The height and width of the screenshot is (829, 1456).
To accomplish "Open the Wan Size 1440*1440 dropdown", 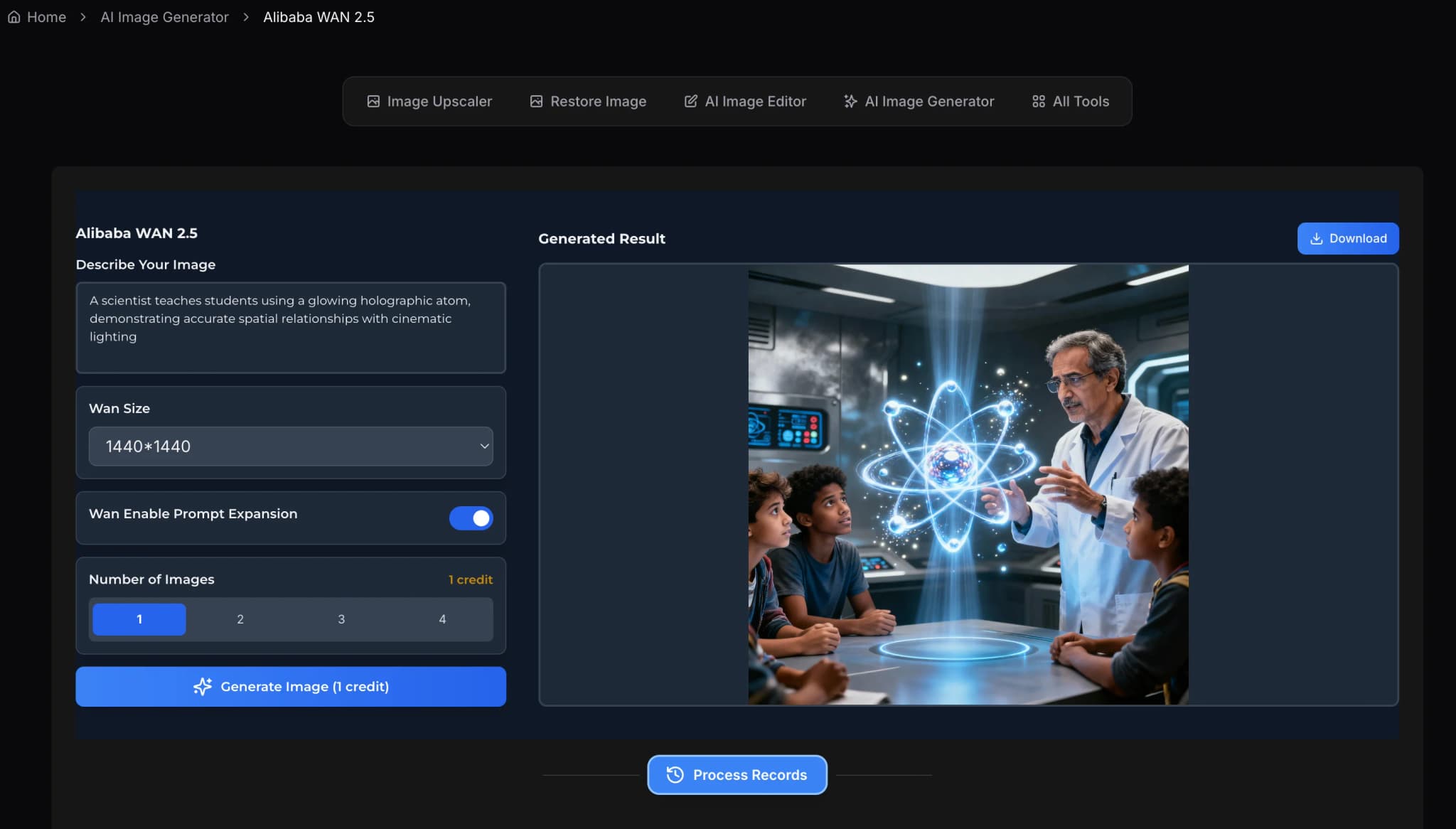I will point(290,446).
